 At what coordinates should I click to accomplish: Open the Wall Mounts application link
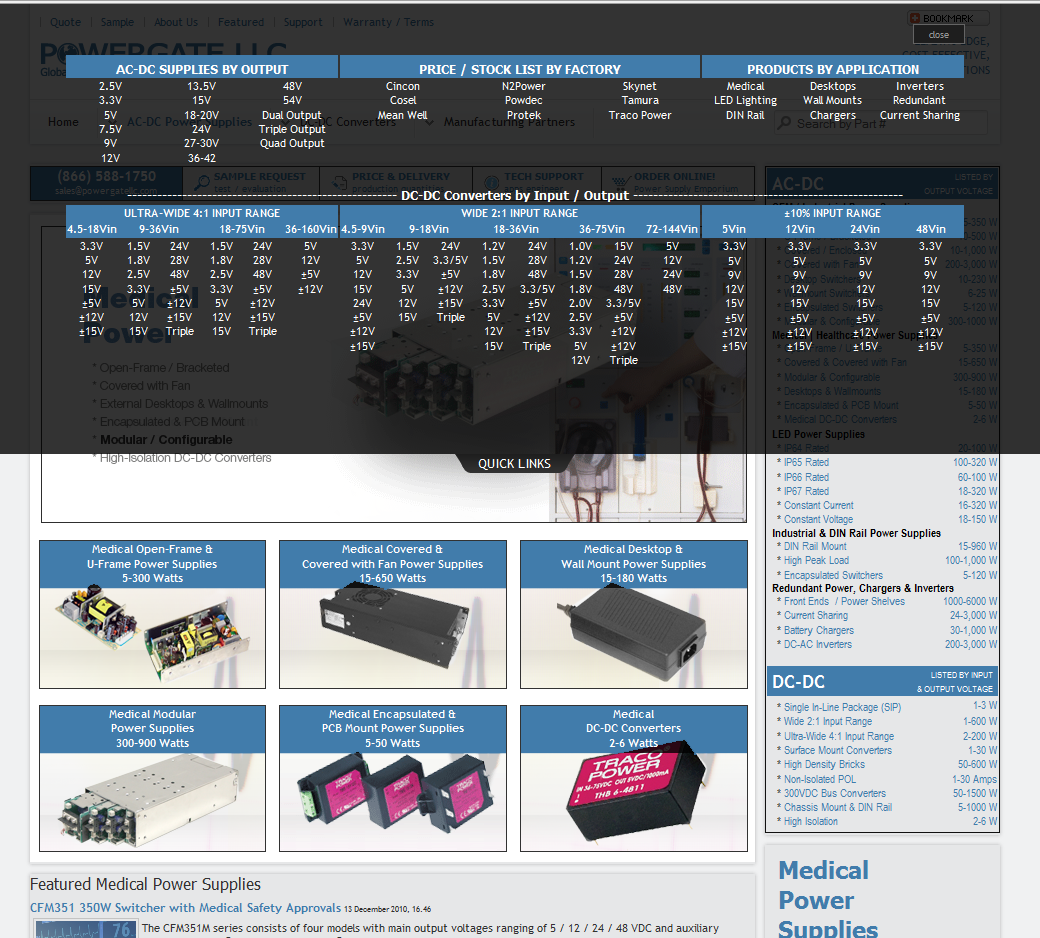832,100
